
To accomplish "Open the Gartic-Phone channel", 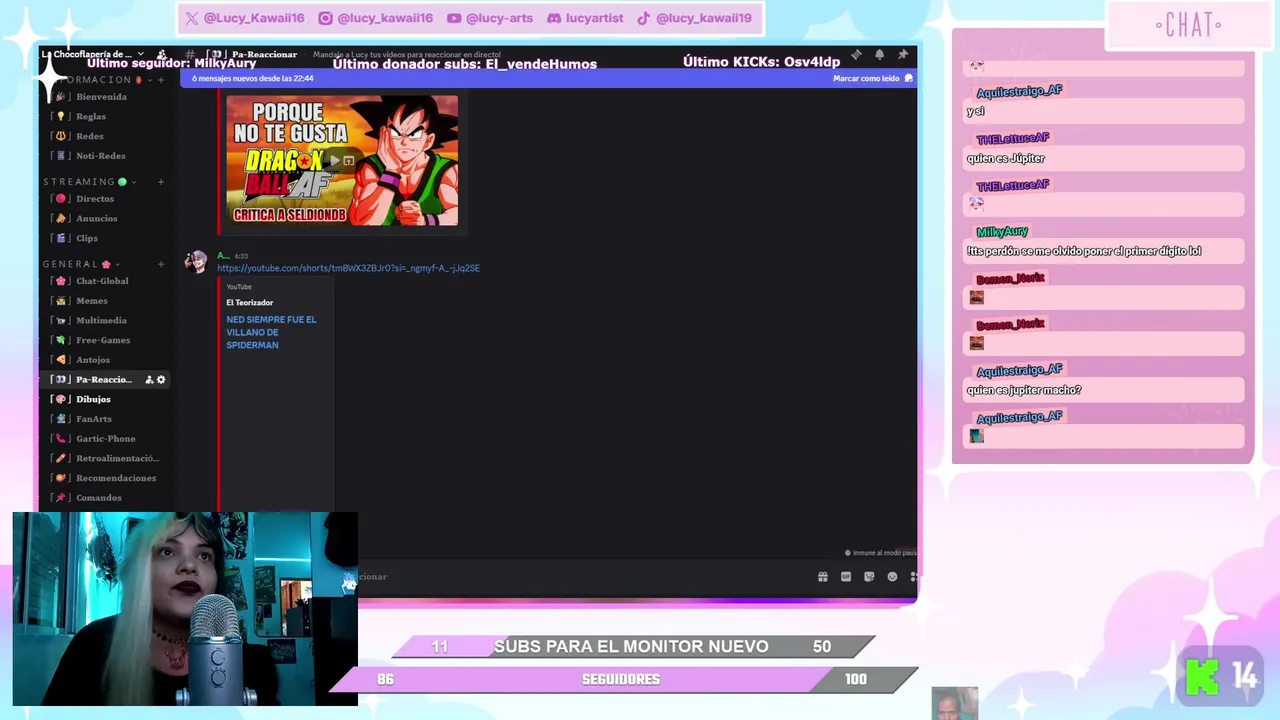I will click(x=104, y=439).
